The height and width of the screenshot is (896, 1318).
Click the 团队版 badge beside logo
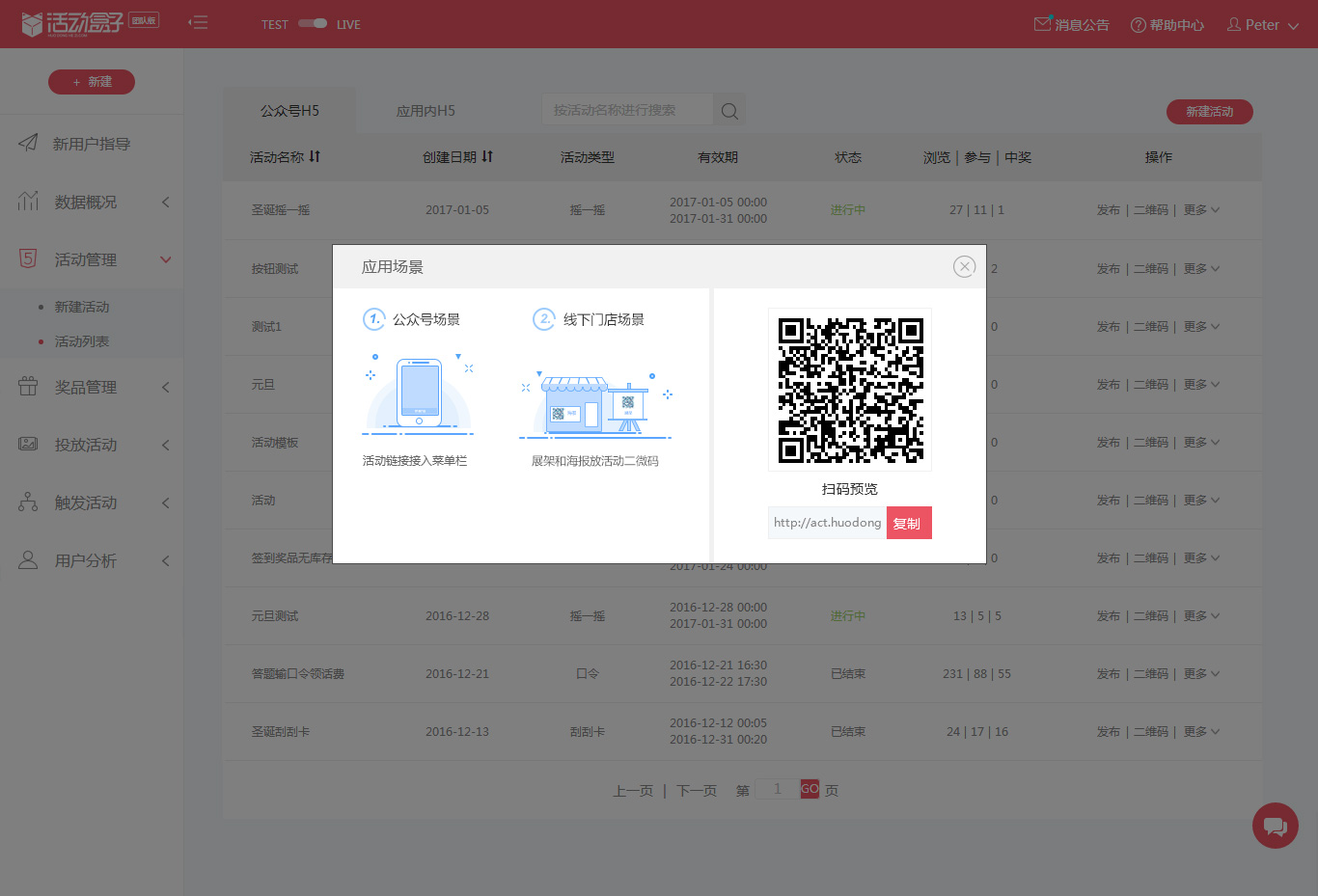point(145,20)
